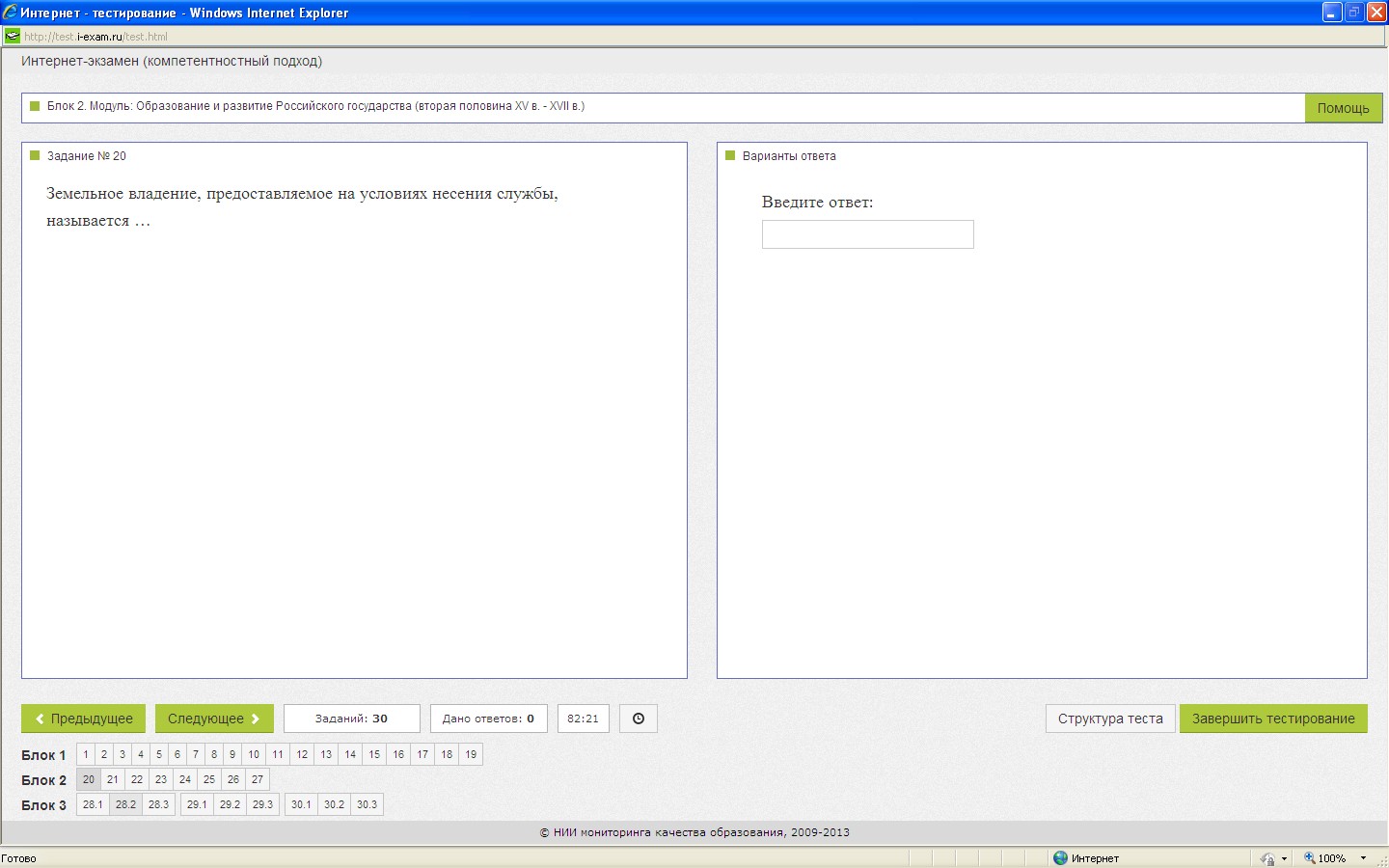The height and width of the screenshot is (868, 1389).
Task: Select task 14 in Блок 1
Action: point(350,754)
